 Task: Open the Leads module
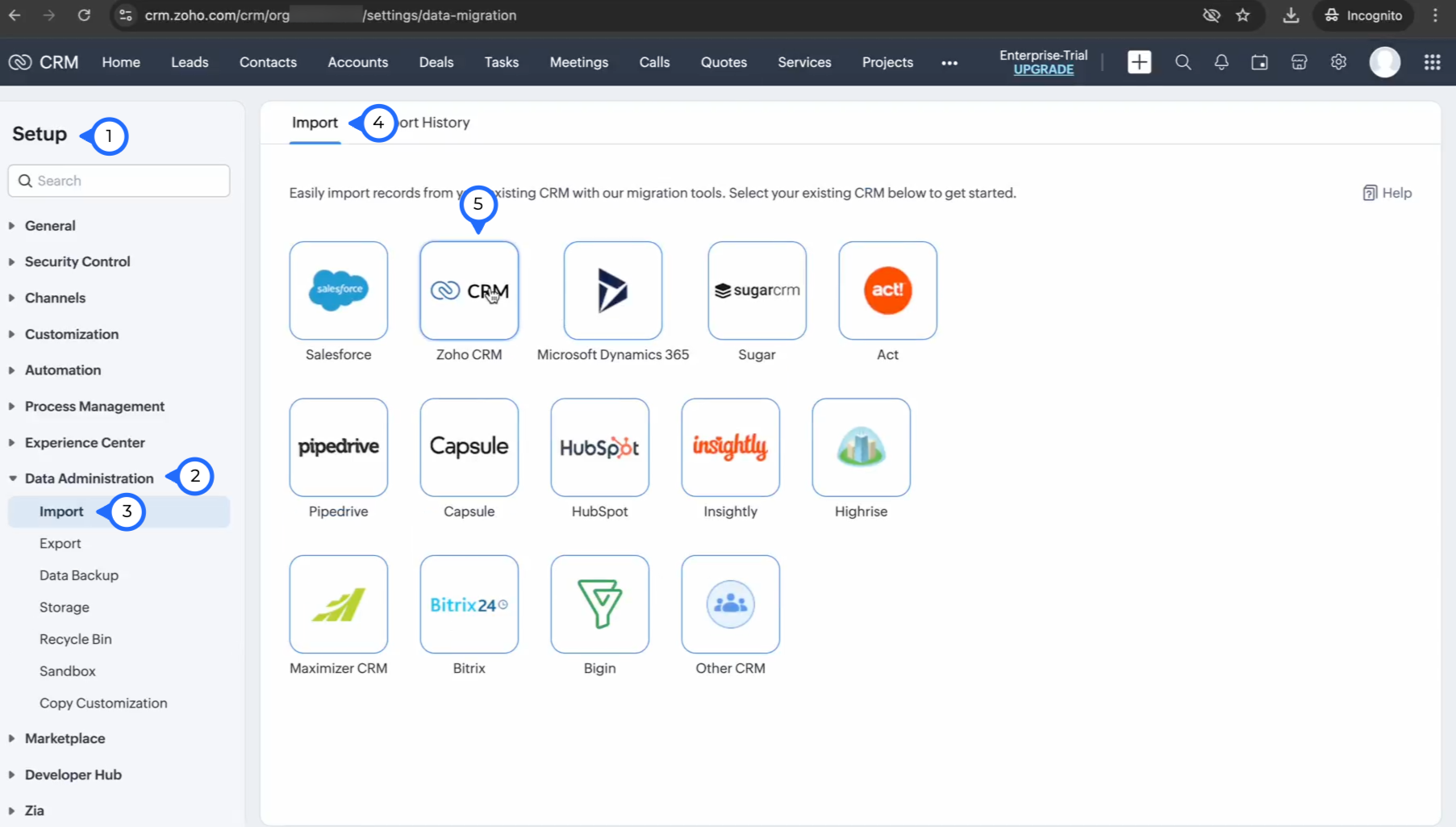click(x=190, y=62)
